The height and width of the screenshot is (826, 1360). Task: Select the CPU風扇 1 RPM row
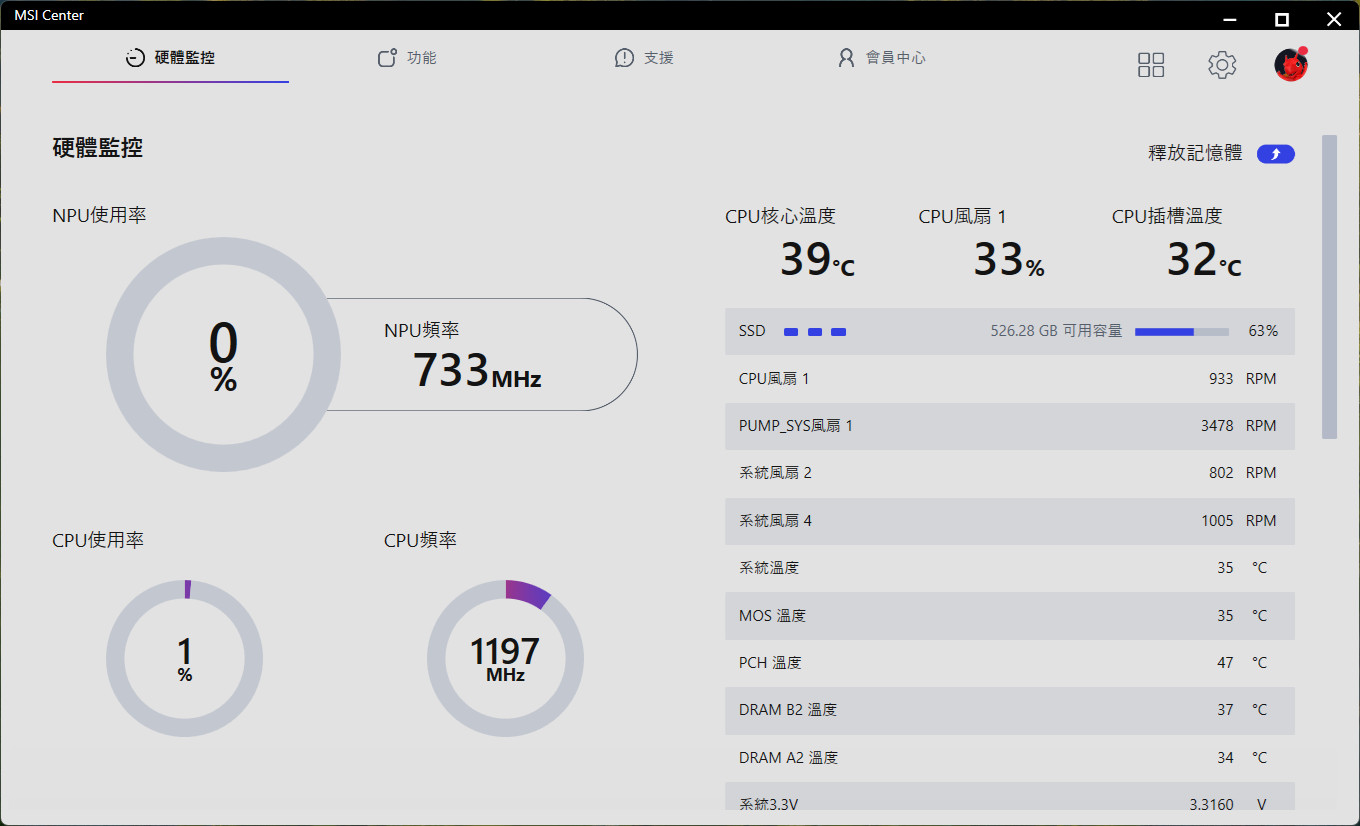coord(1009,379)
